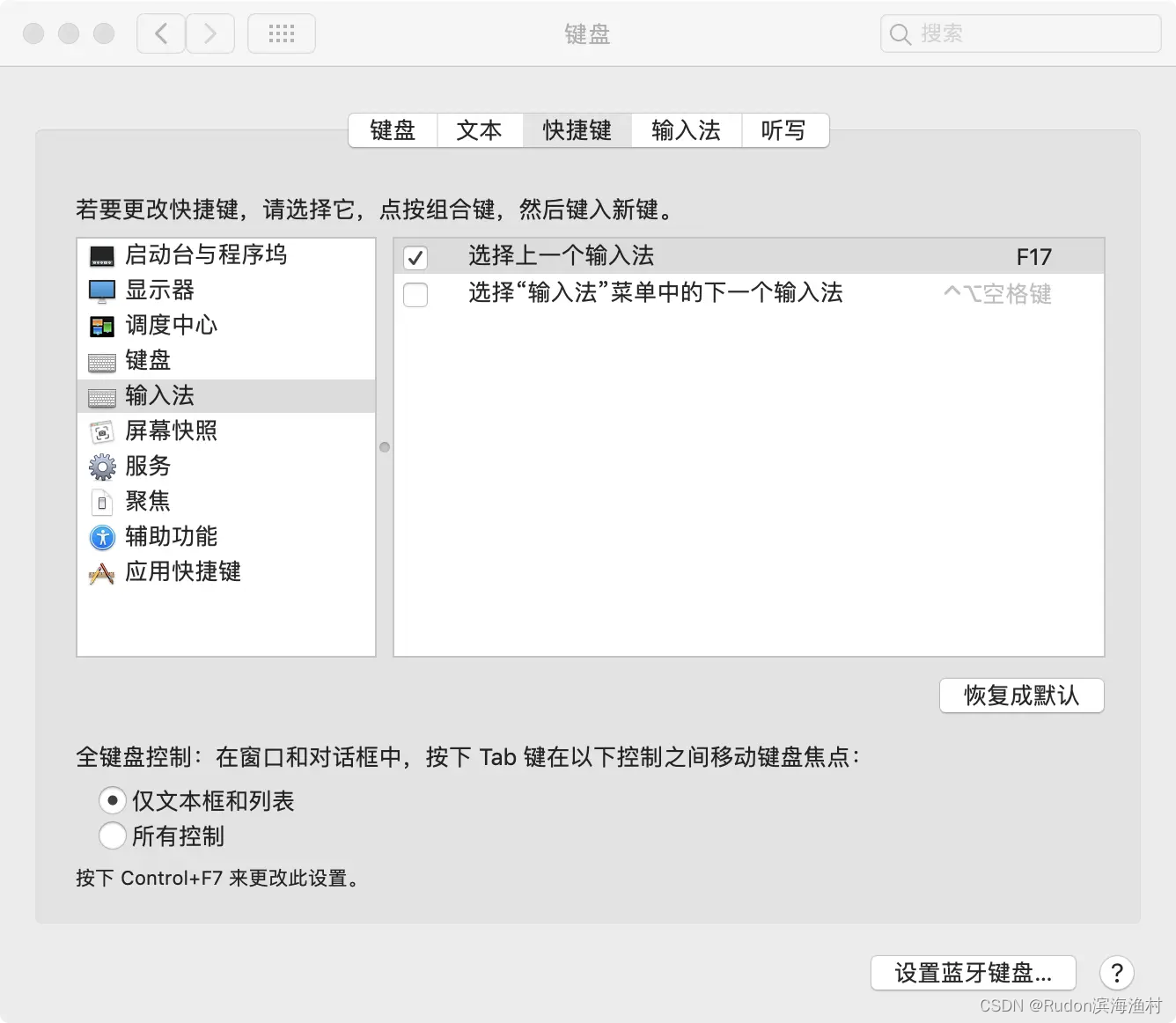Enable 选择"输入法"菜单中的下一个输入法 checkbox

coord(415,294)
